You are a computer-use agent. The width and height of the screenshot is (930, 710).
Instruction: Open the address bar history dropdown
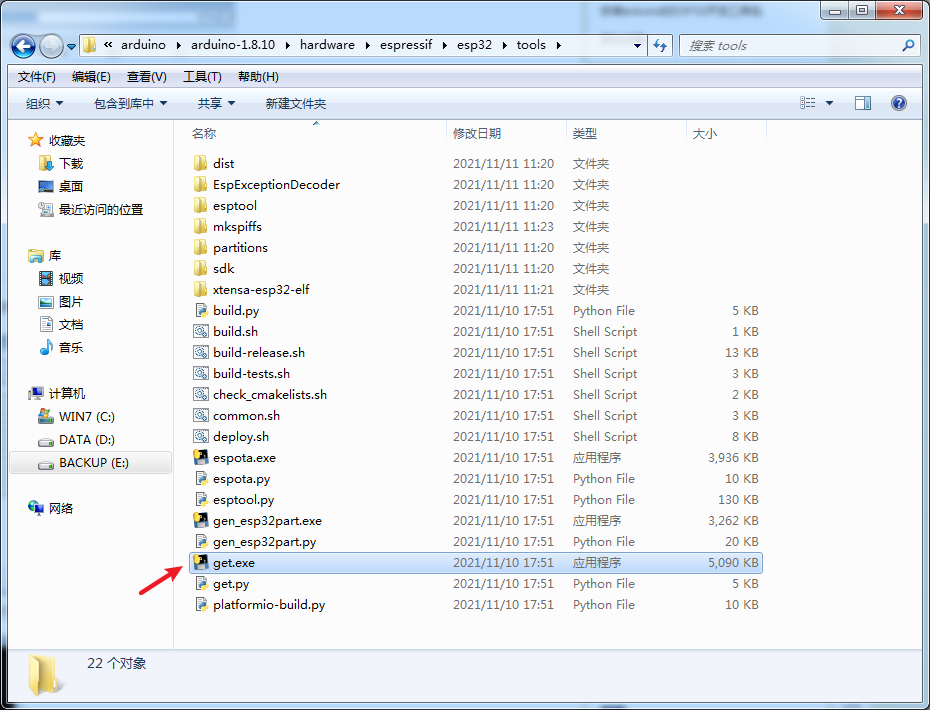(637, 46)
